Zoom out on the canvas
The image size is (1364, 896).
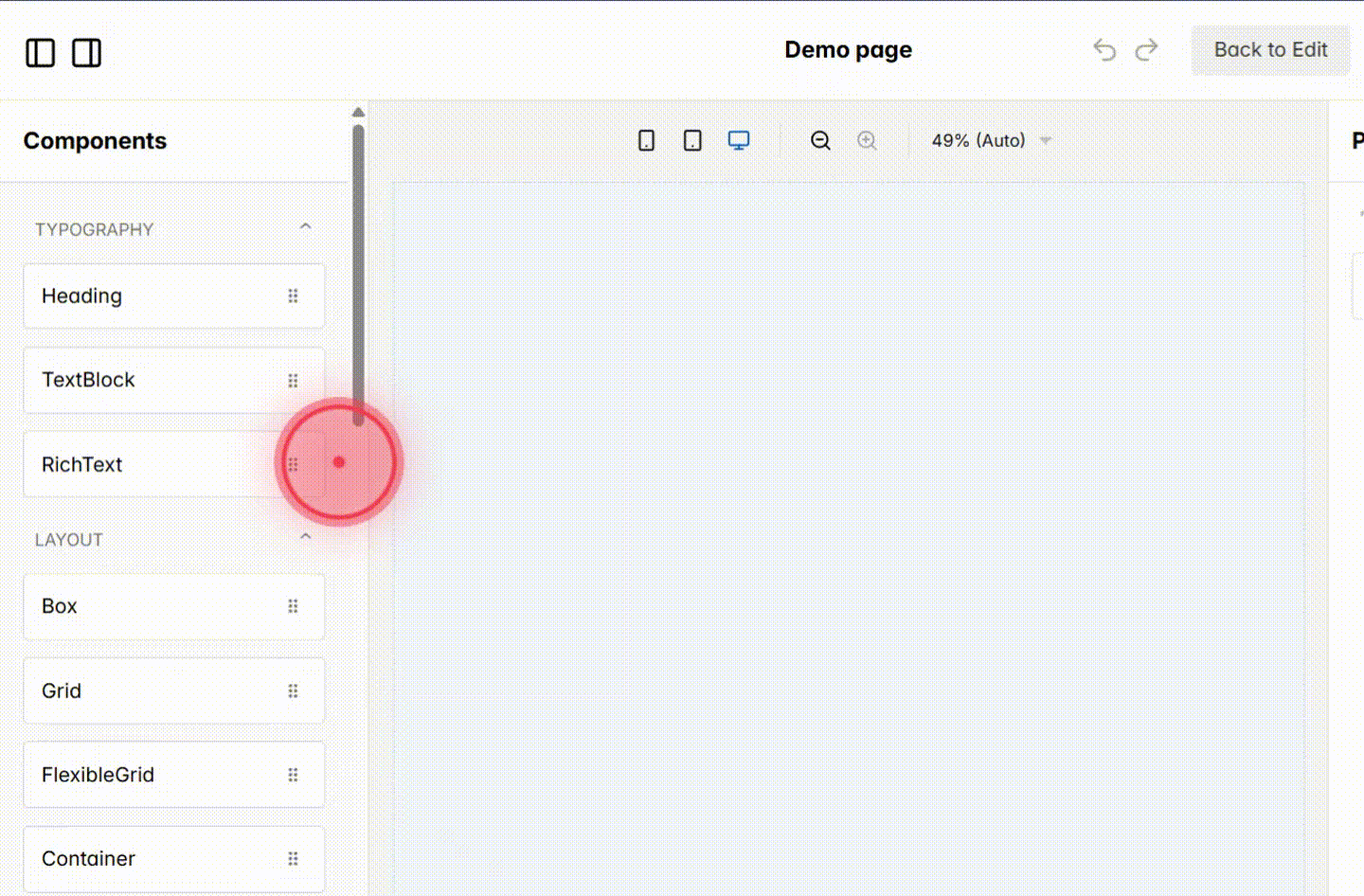(x=820, y=140)
